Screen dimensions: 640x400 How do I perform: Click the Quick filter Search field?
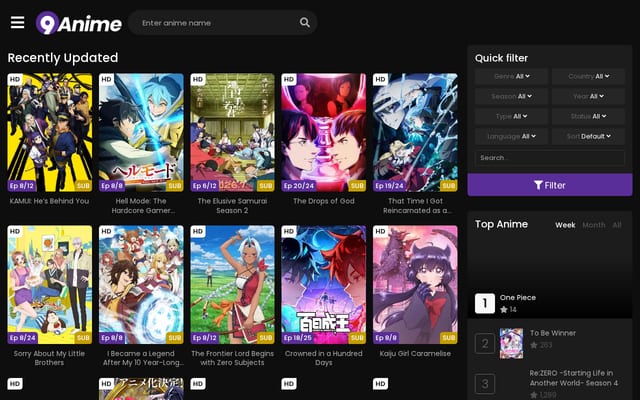(x=549, y=158)
